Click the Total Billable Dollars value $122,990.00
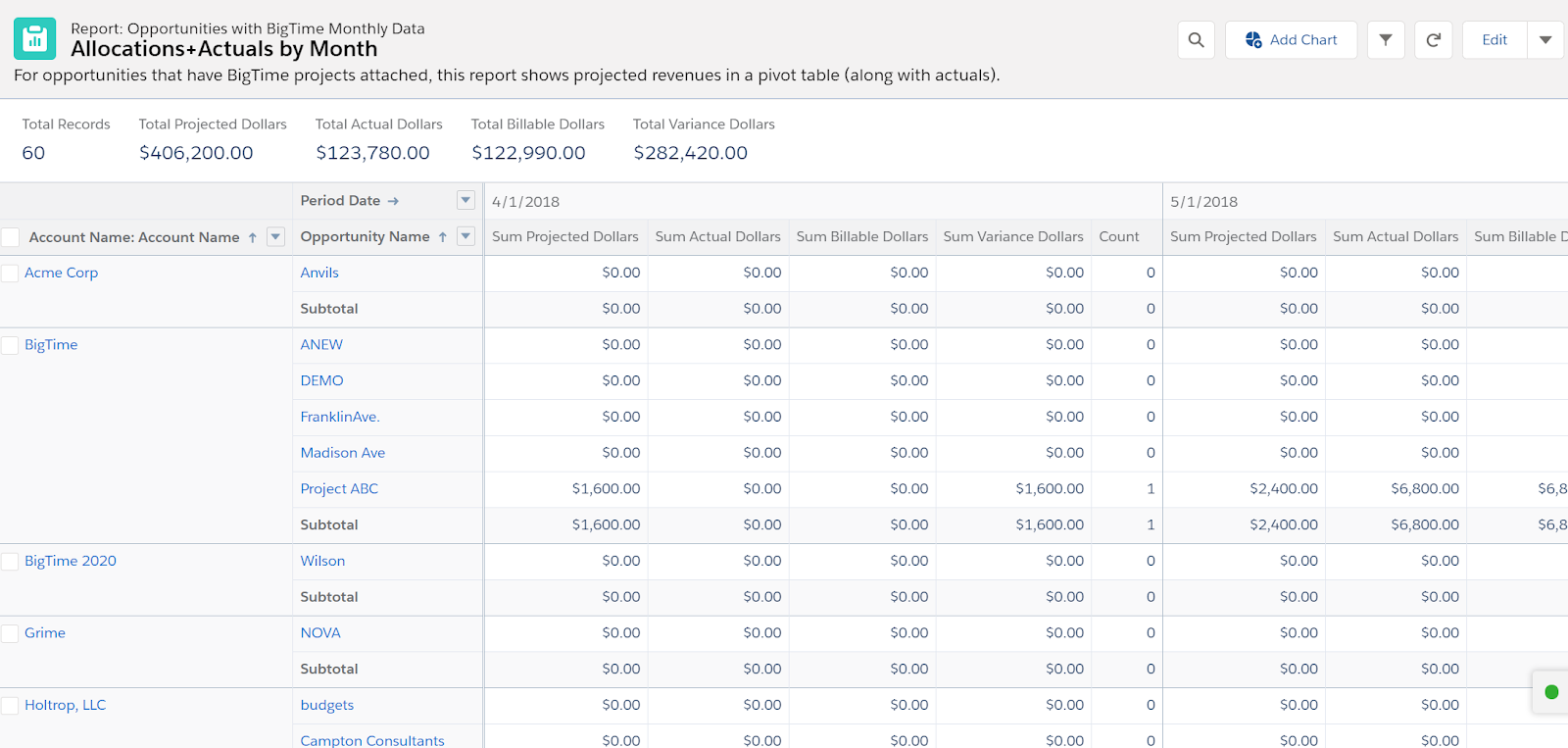Image resolution: width=1568 pixels, height=748 pixels. (528, 153)
